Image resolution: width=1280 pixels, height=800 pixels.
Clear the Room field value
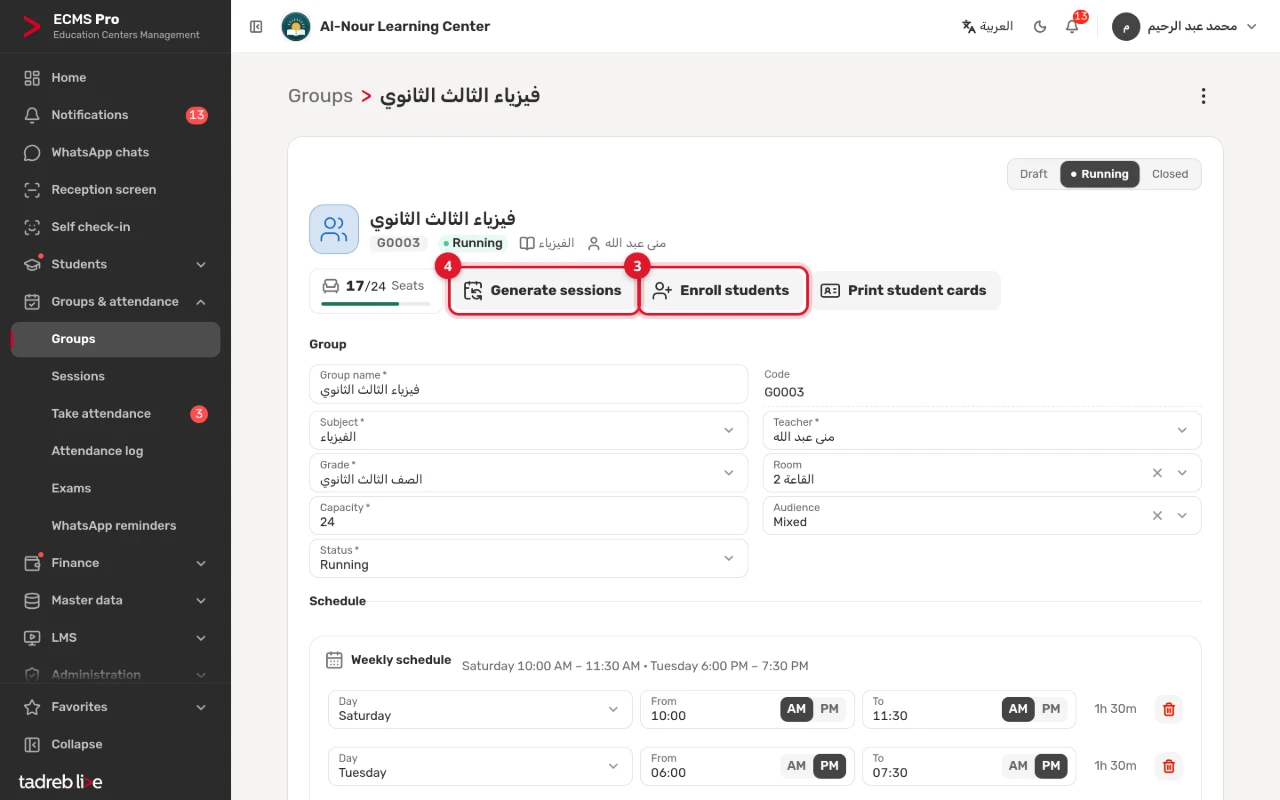(x=1157, y=473)
